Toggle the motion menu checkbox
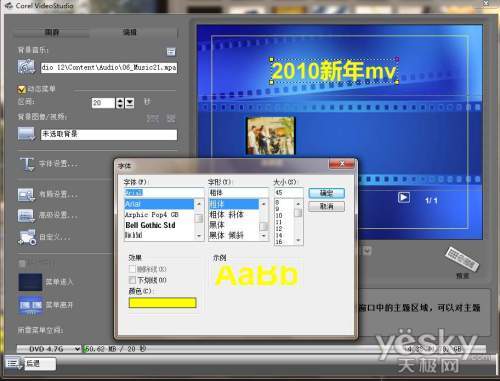 22,89
